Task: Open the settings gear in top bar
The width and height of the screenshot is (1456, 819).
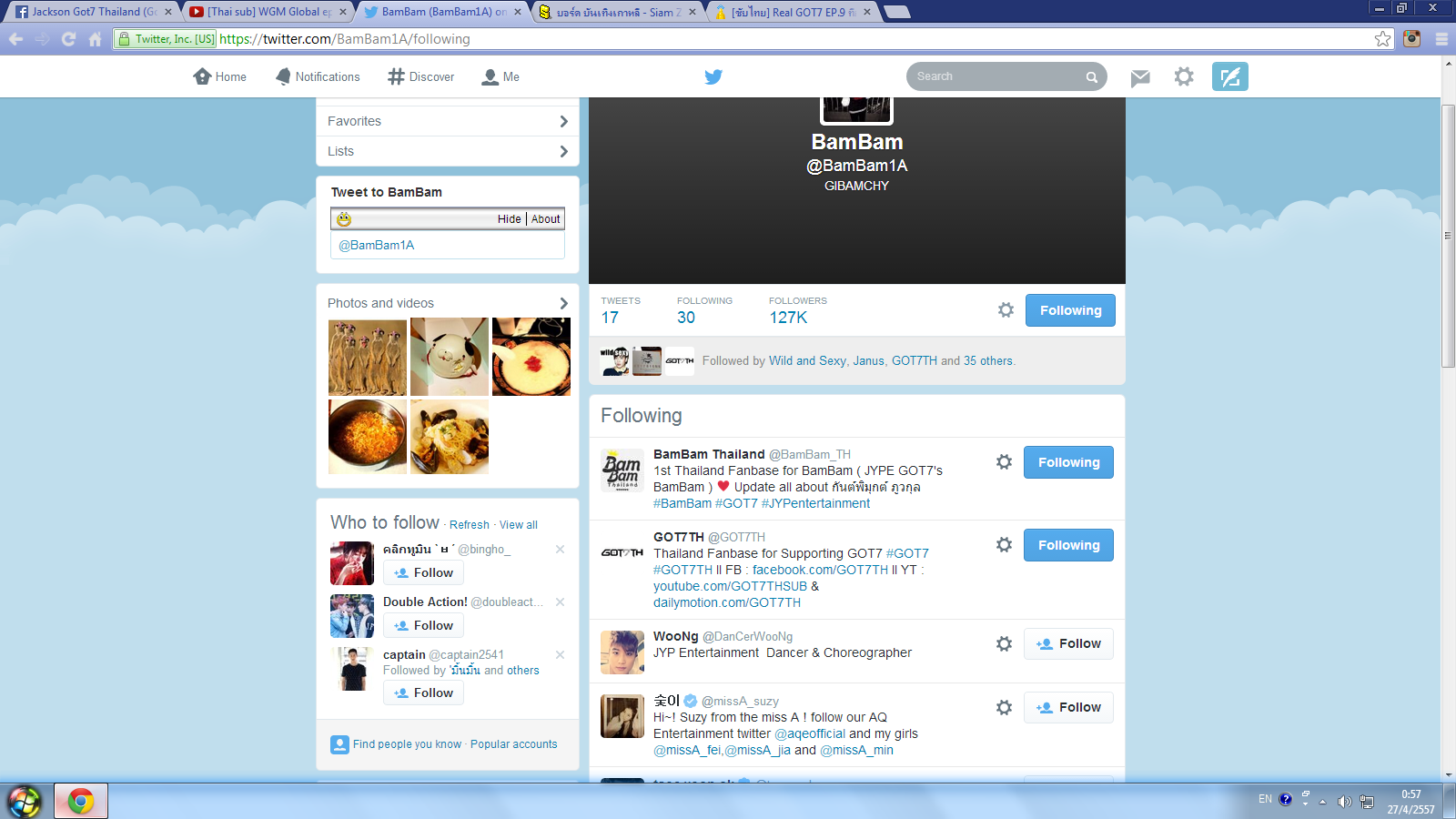Action: [x=1184, y=76]
